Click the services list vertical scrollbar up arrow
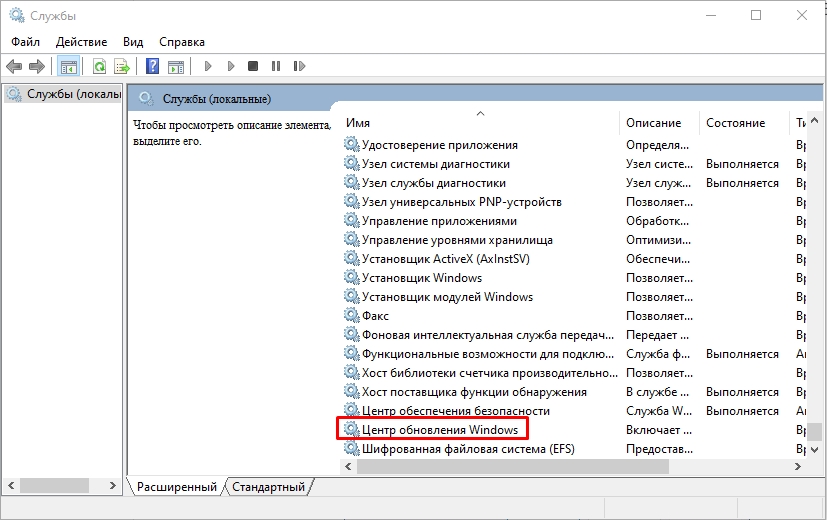 tap(814, 121)
